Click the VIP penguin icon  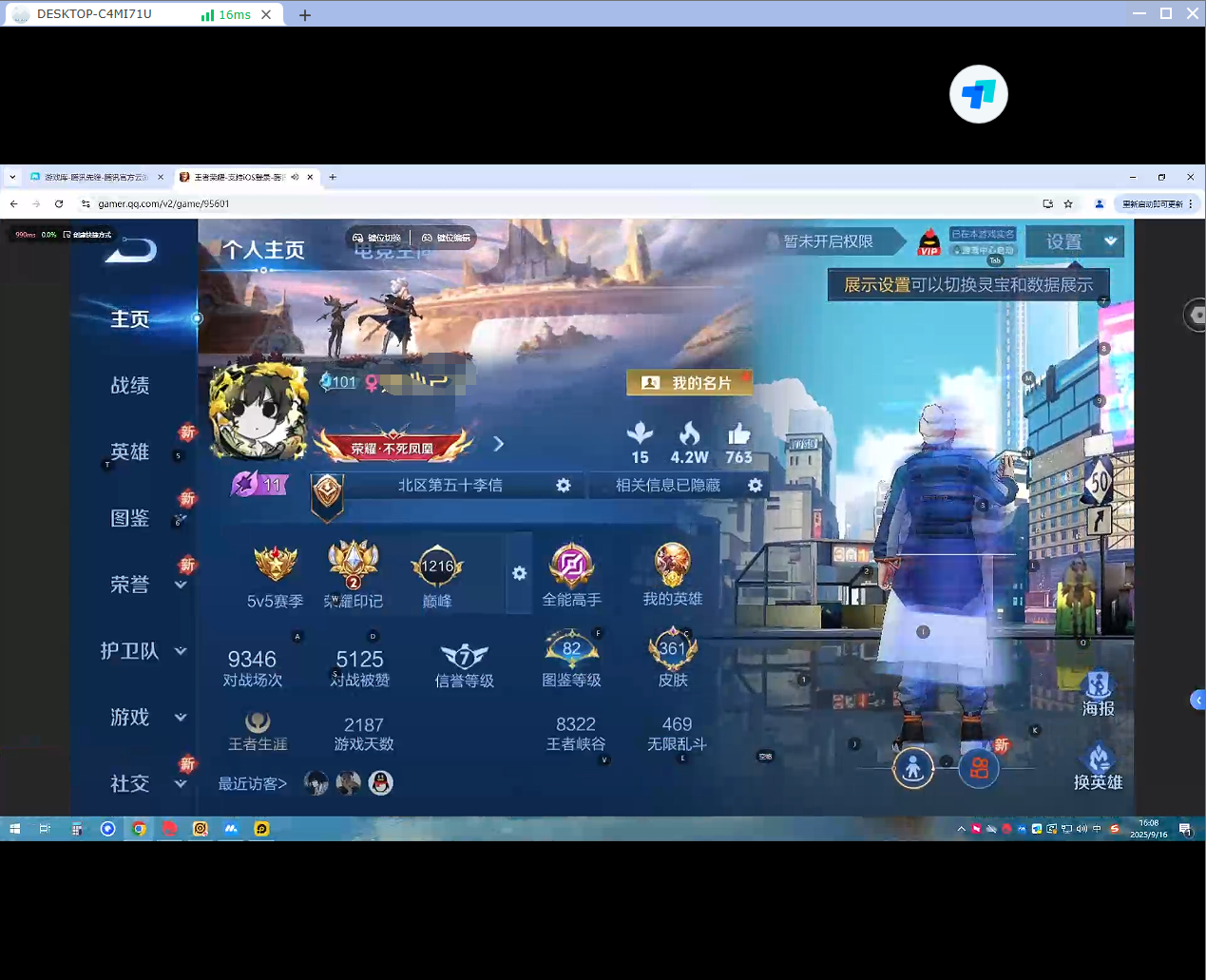[x=928, y=241]
